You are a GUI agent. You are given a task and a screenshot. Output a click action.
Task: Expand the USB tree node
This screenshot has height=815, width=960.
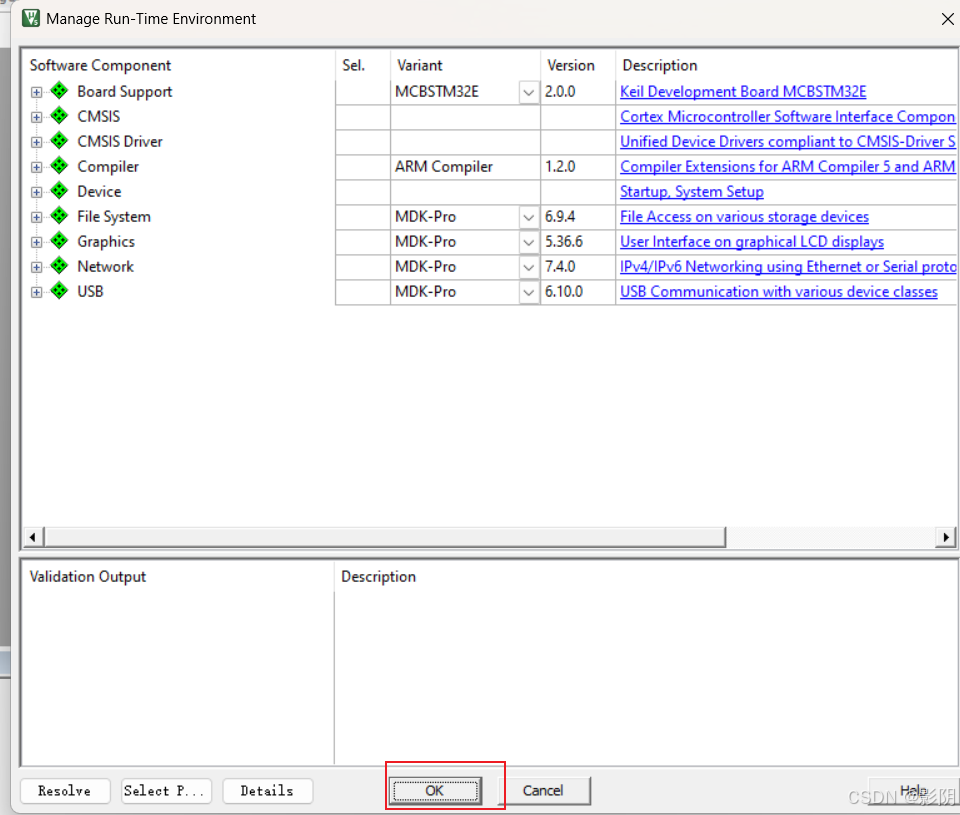point(37,293)
